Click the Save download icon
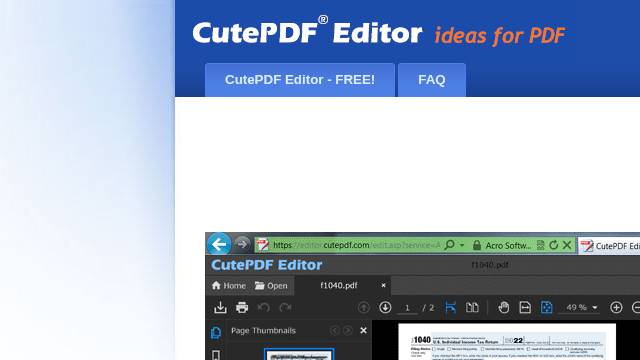The width and height of the screenshot is (640, 360). click(220, 307)
